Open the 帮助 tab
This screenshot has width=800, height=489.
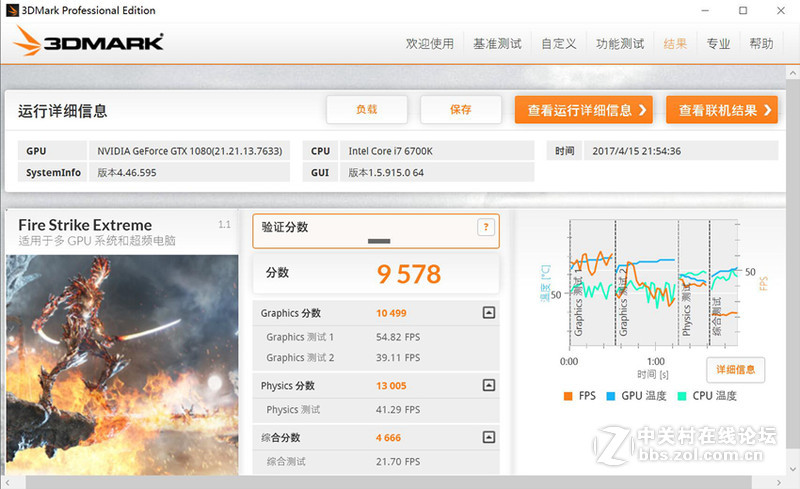point(761,44)
